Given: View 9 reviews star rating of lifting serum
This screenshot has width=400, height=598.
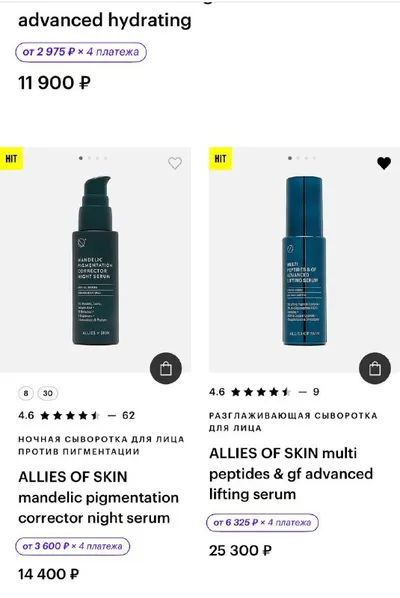Looking at the screenshot, I should (264, 392).
